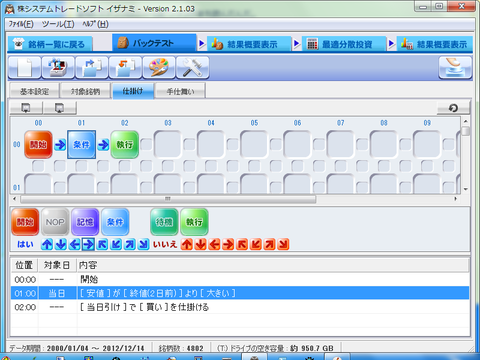Open the ツール(T) menu
The height and width of the screenshot is (360, 480).
coord(58,24)
